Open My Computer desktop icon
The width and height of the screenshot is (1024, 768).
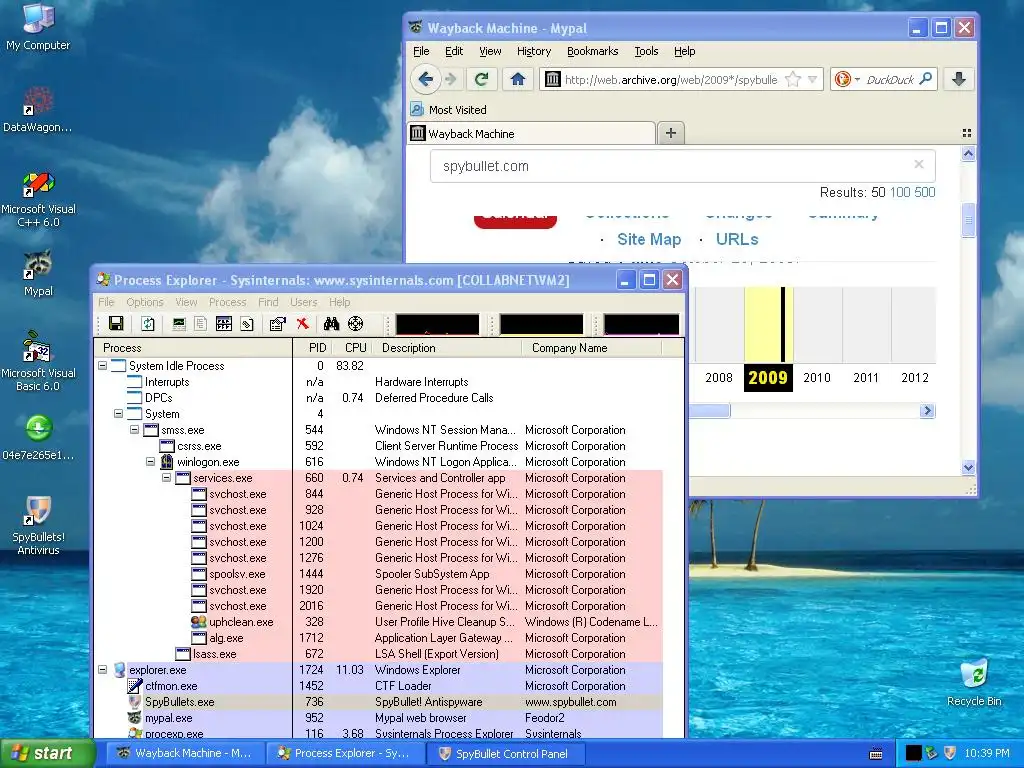(38, 27)
